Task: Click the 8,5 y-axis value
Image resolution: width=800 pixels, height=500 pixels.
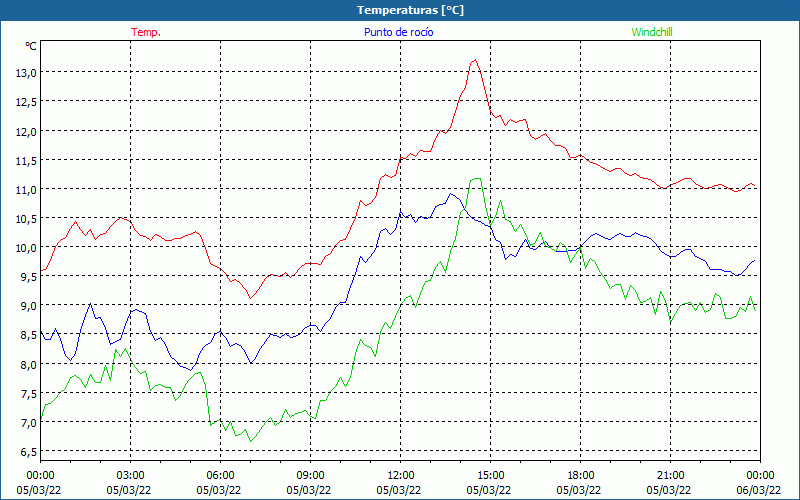Action: click(28, 335)
